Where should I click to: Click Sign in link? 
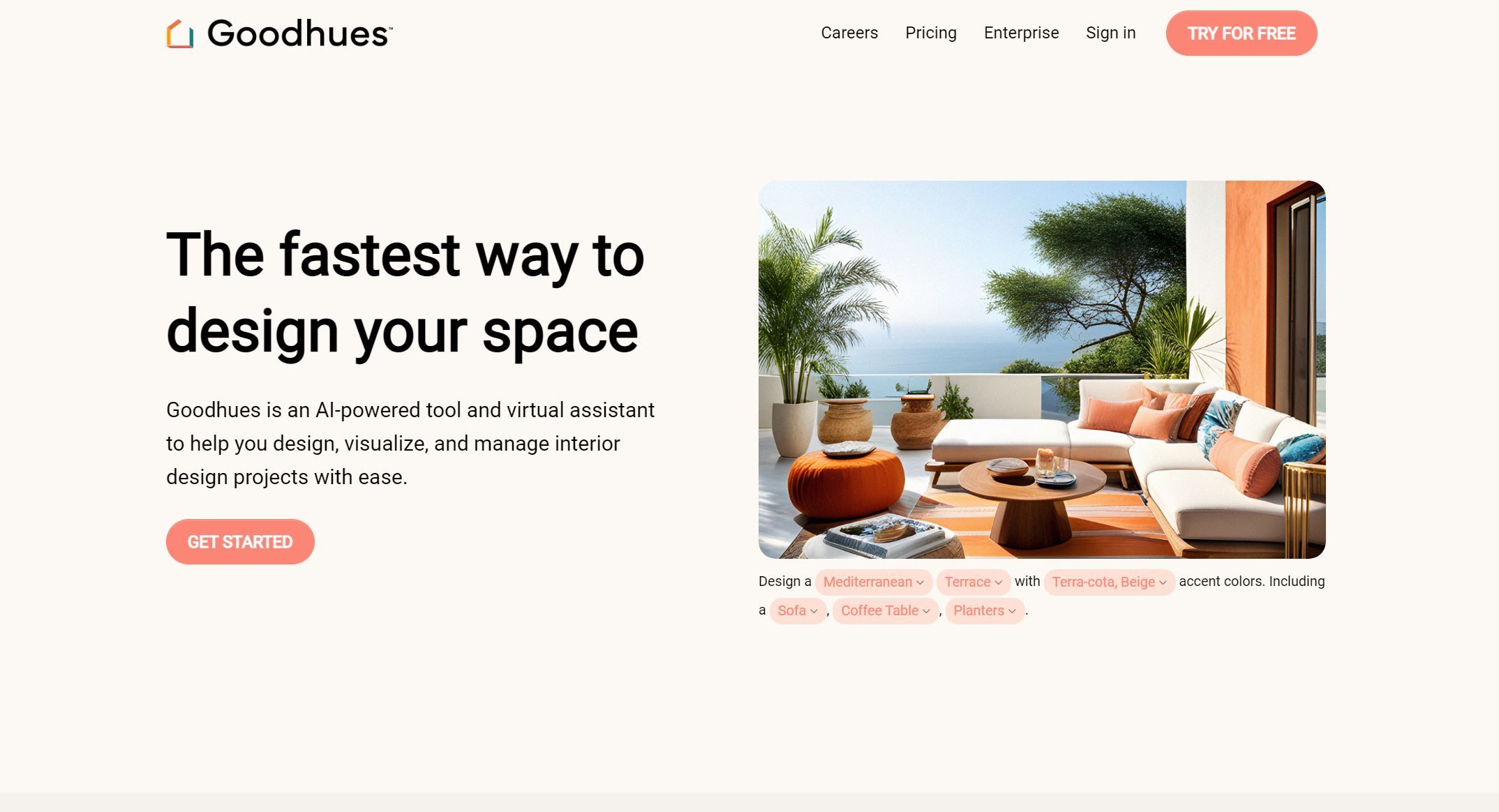(x=1110, y=33)
